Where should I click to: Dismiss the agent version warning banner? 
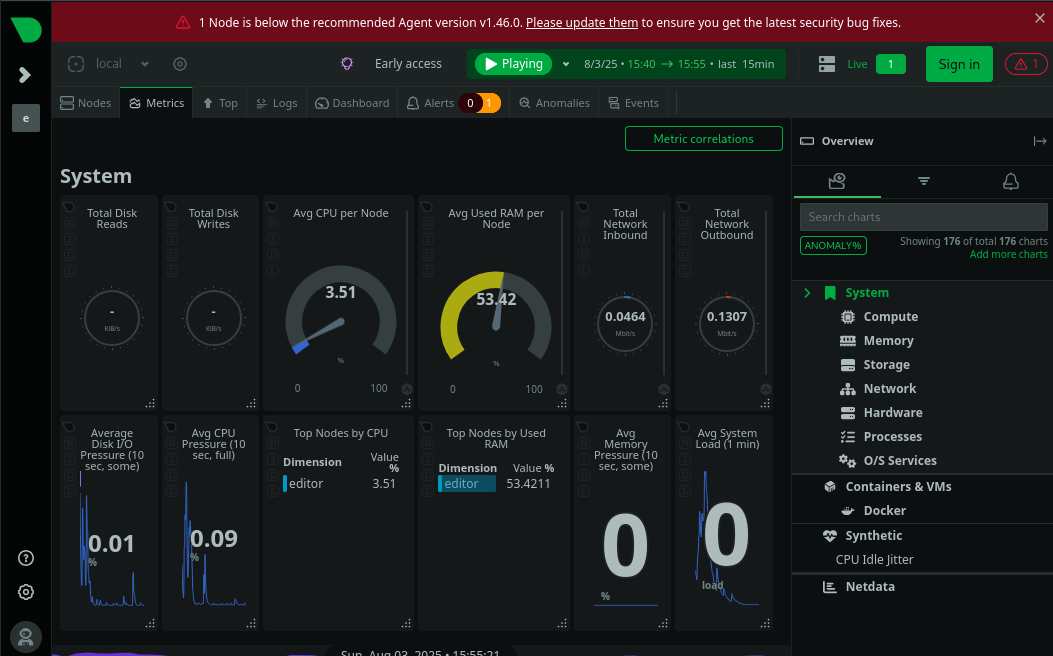[x=1039, y=18]
